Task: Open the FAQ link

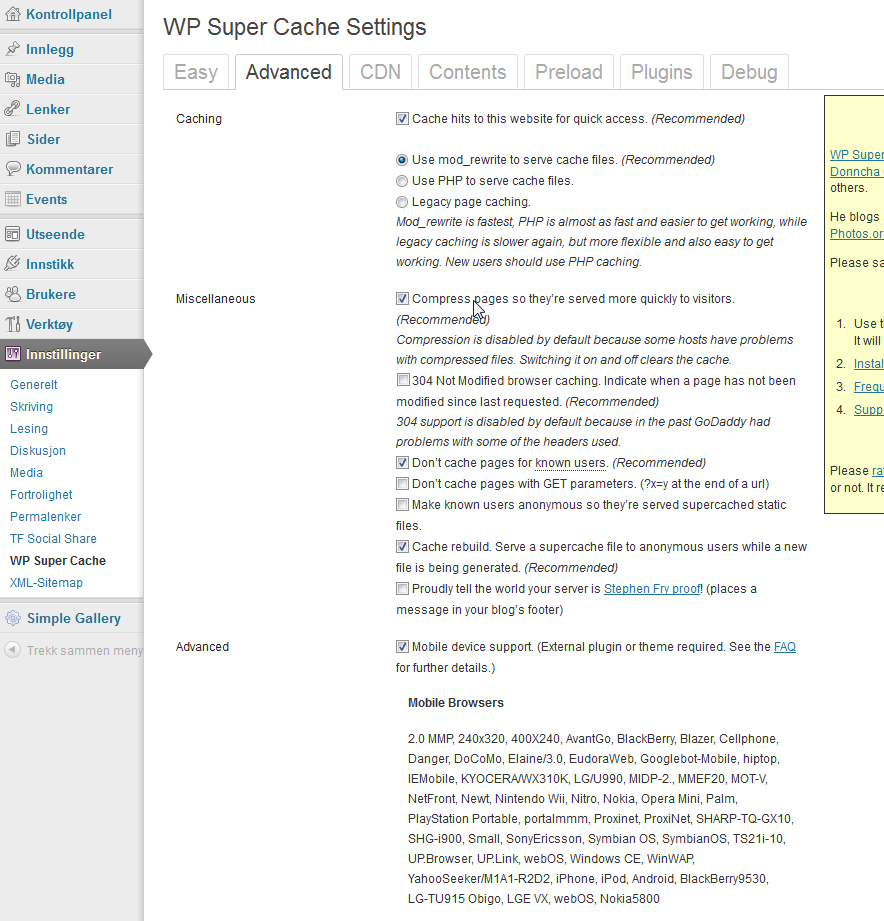Action: pos(785,647)
